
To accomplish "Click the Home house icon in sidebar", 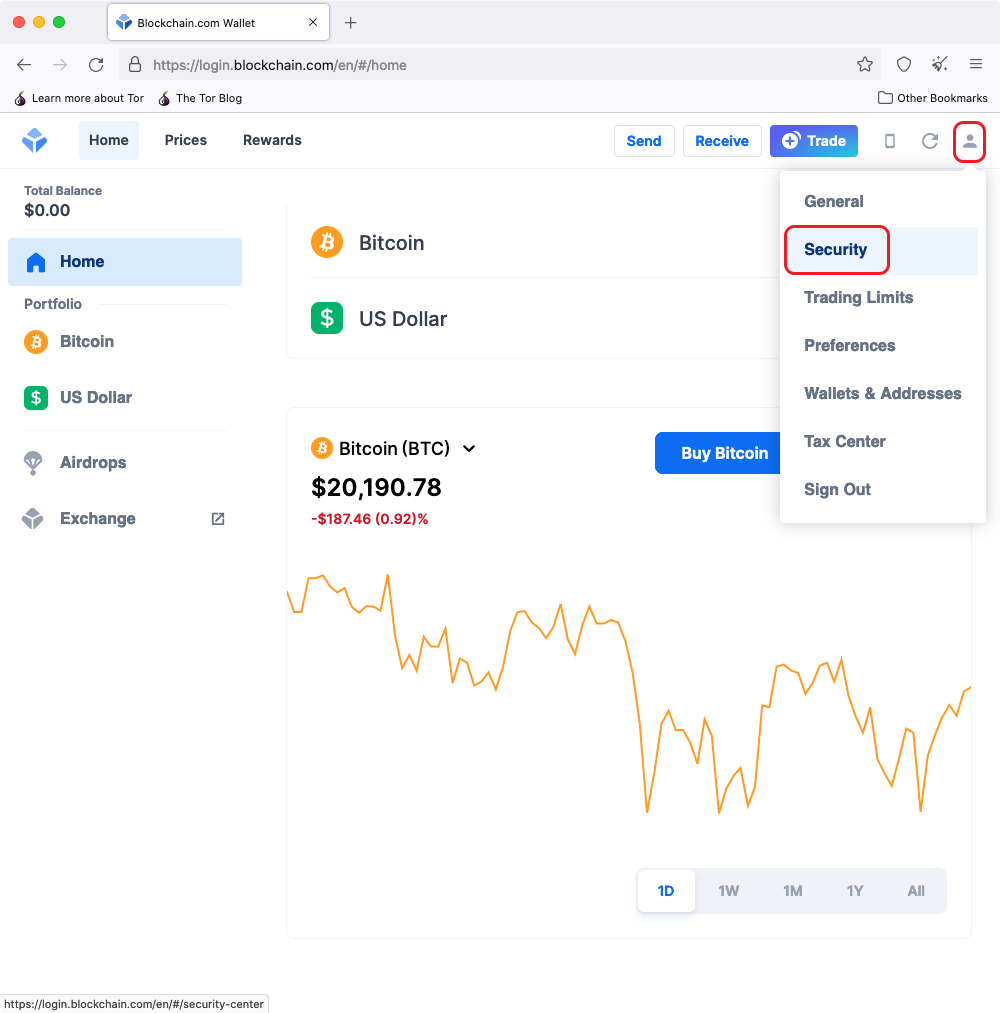I will (x=36, y=262).
